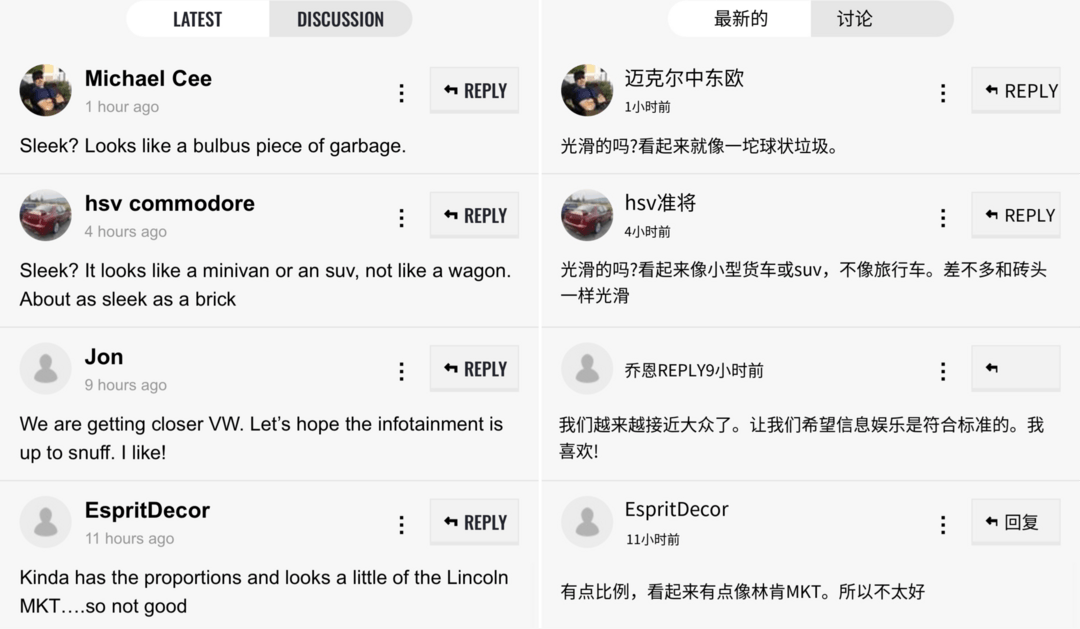Click the 回复 button on the Chinese EspritDecor comment

point(1015,522)
